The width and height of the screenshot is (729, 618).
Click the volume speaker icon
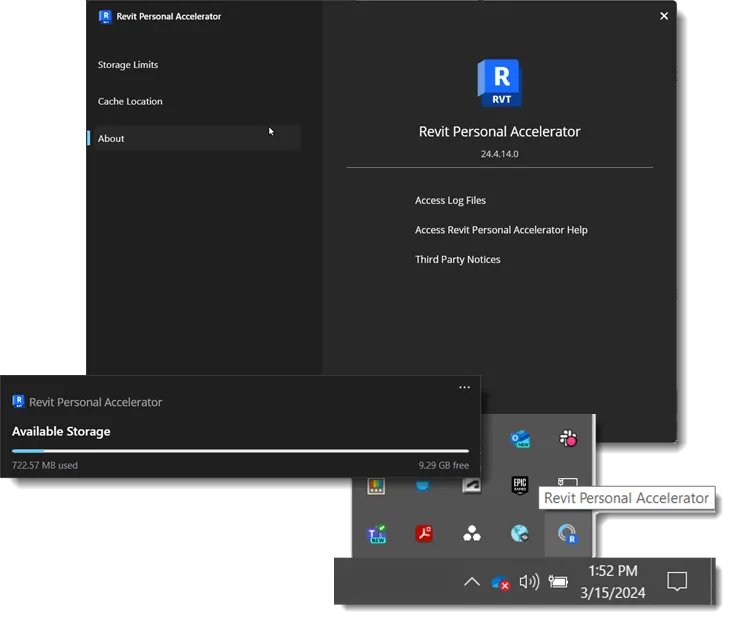click(x=529, y=581)
